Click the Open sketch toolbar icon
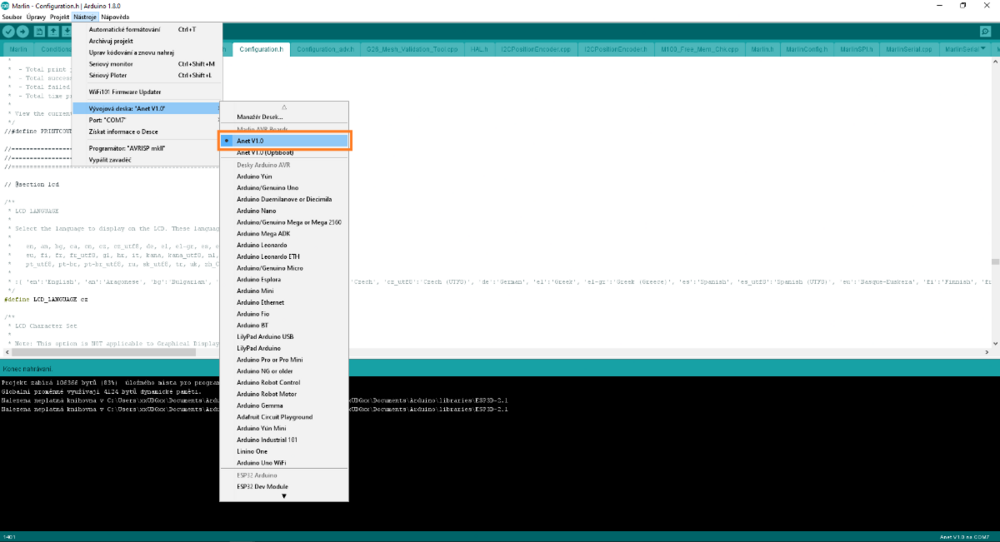This screenshot has height=542, width=1000. coord(53,31)
